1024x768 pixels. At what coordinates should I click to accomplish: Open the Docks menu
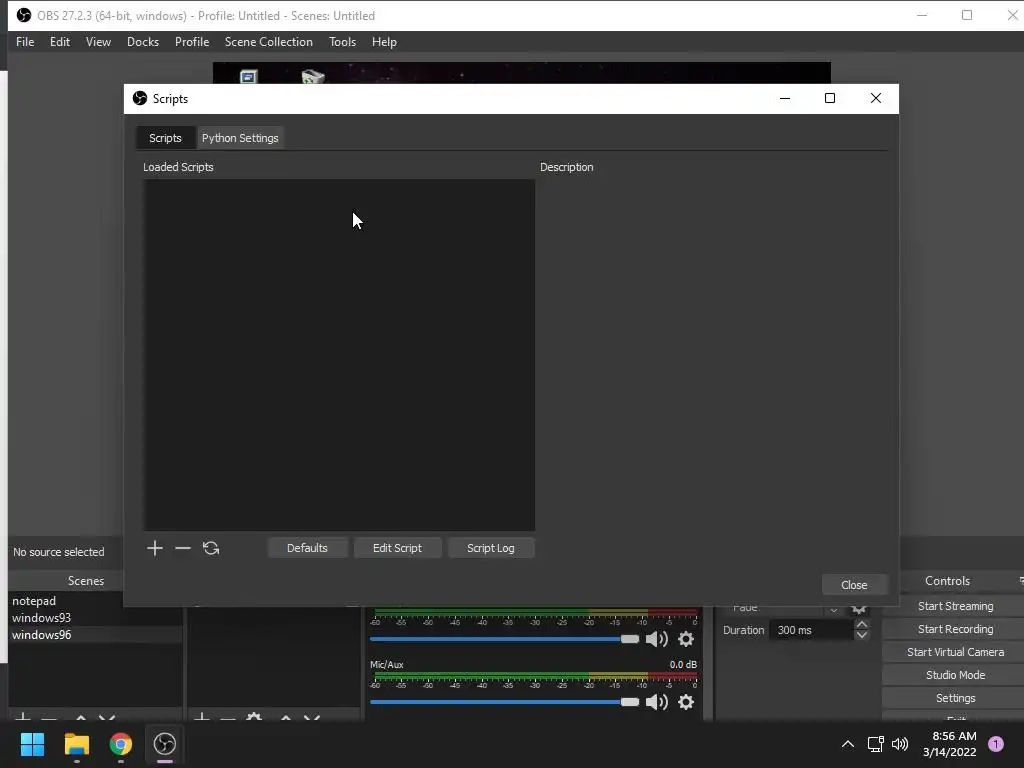[x=143, y=42]
